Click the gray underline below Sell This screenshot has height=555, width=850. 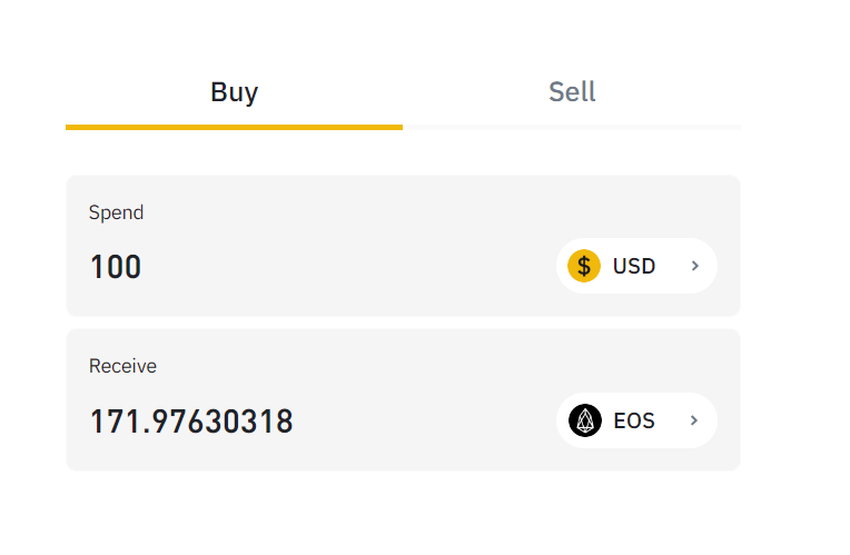[x=572, y=127]
